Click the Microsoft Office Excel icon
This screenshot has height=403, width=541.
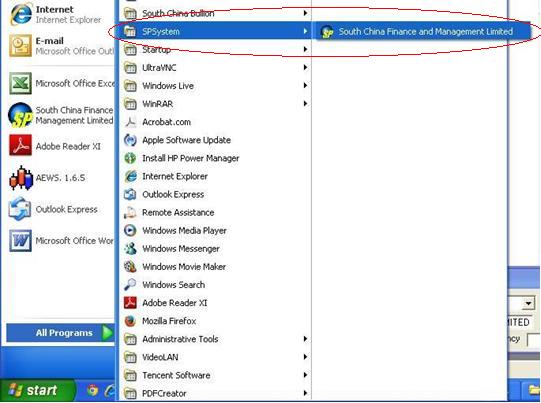[x=20, y=83]
